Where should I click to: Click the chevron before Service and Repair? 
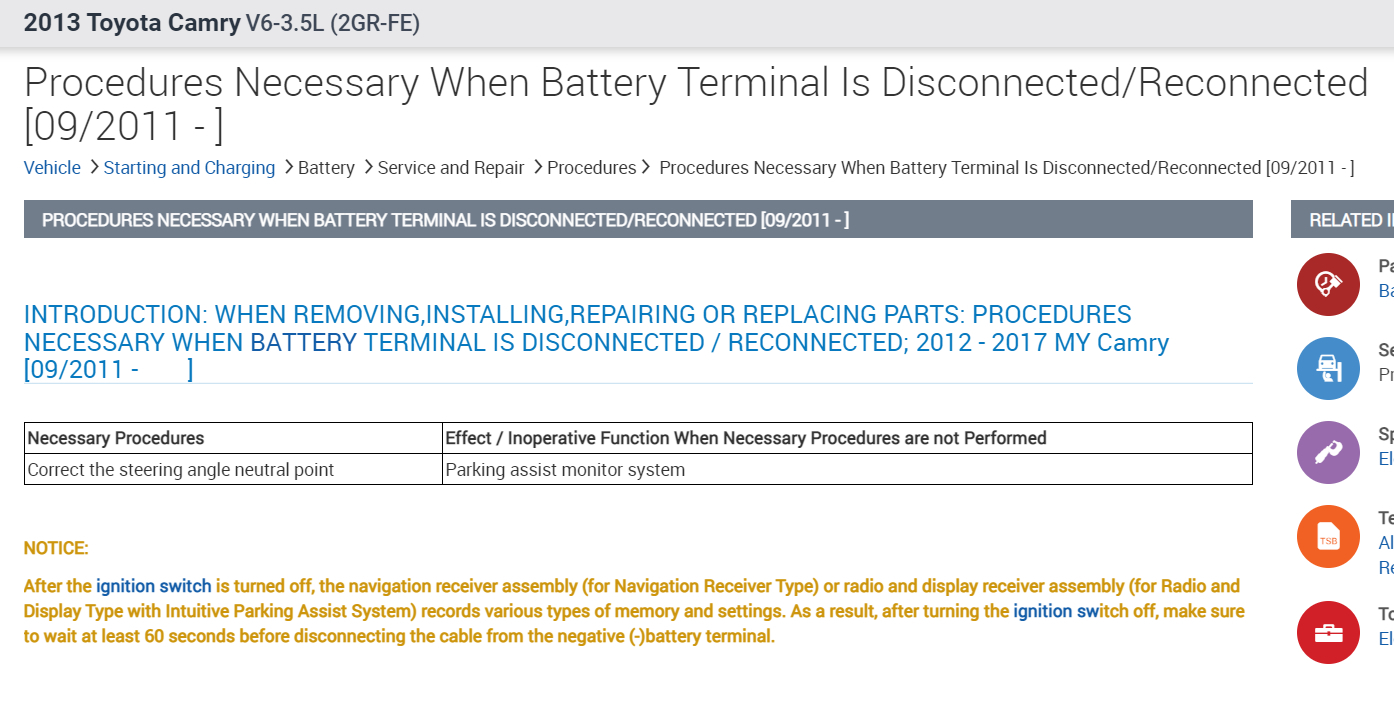pyautogui.click(x=368, y=167)
